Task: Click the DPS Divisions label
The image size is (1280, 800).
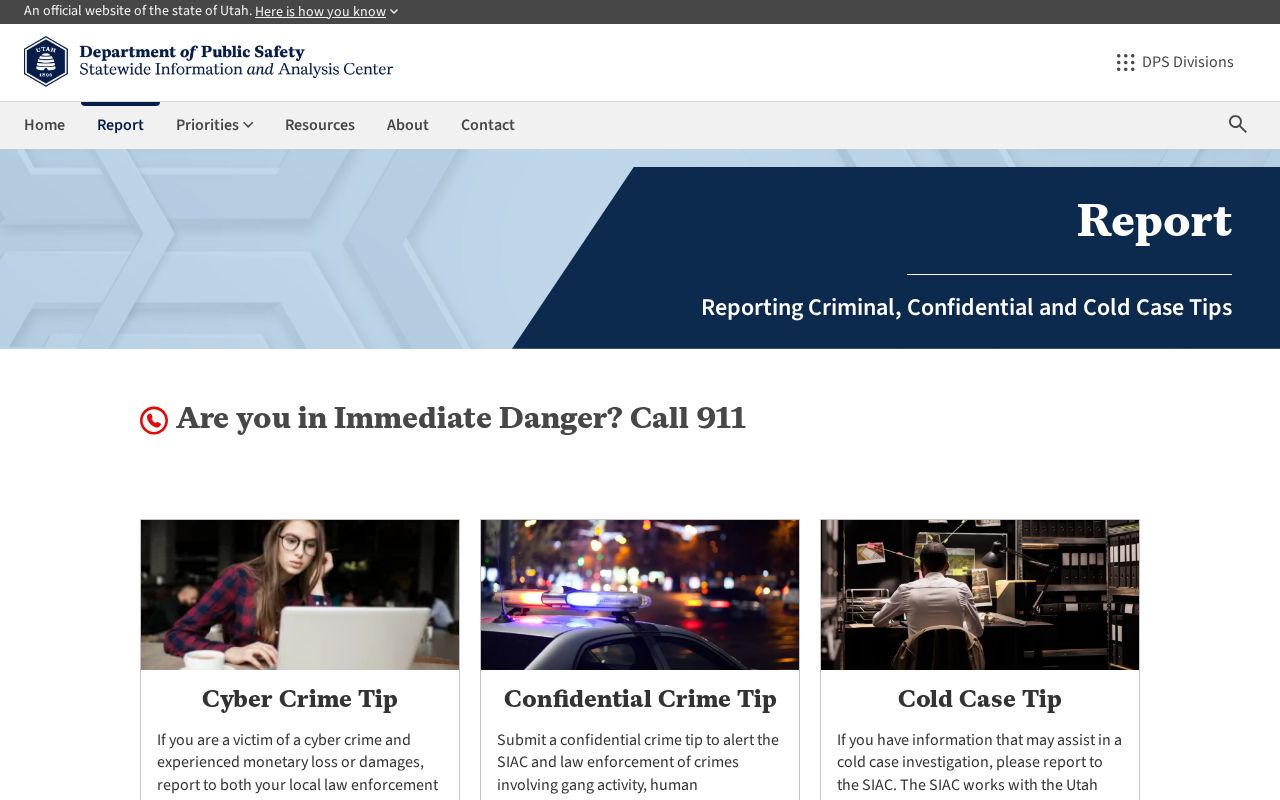Action: (1188, 62)
